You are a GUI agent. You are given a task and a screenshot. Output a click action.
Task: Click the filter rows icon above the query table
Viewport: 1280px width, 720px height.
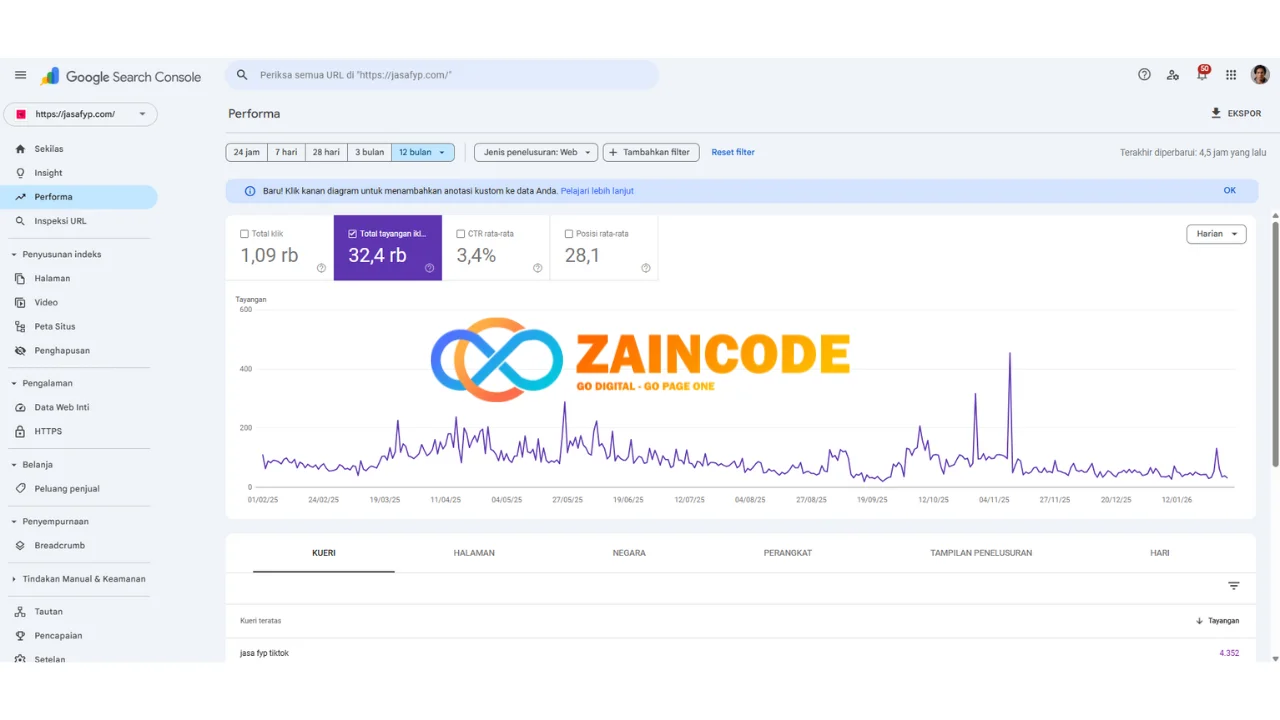[1234, 586]
